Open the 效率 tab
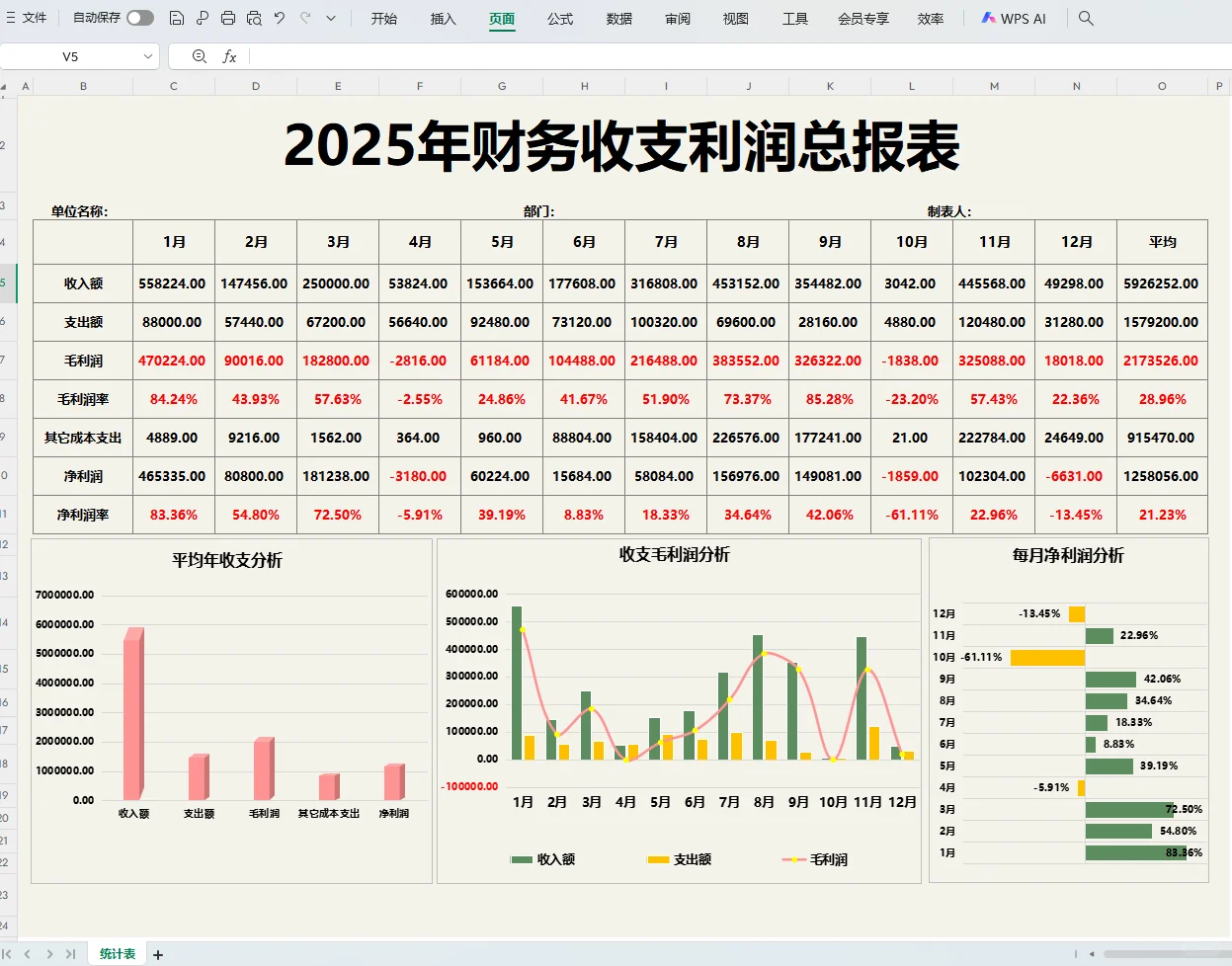1232x966 pixels. pos(931,19)
